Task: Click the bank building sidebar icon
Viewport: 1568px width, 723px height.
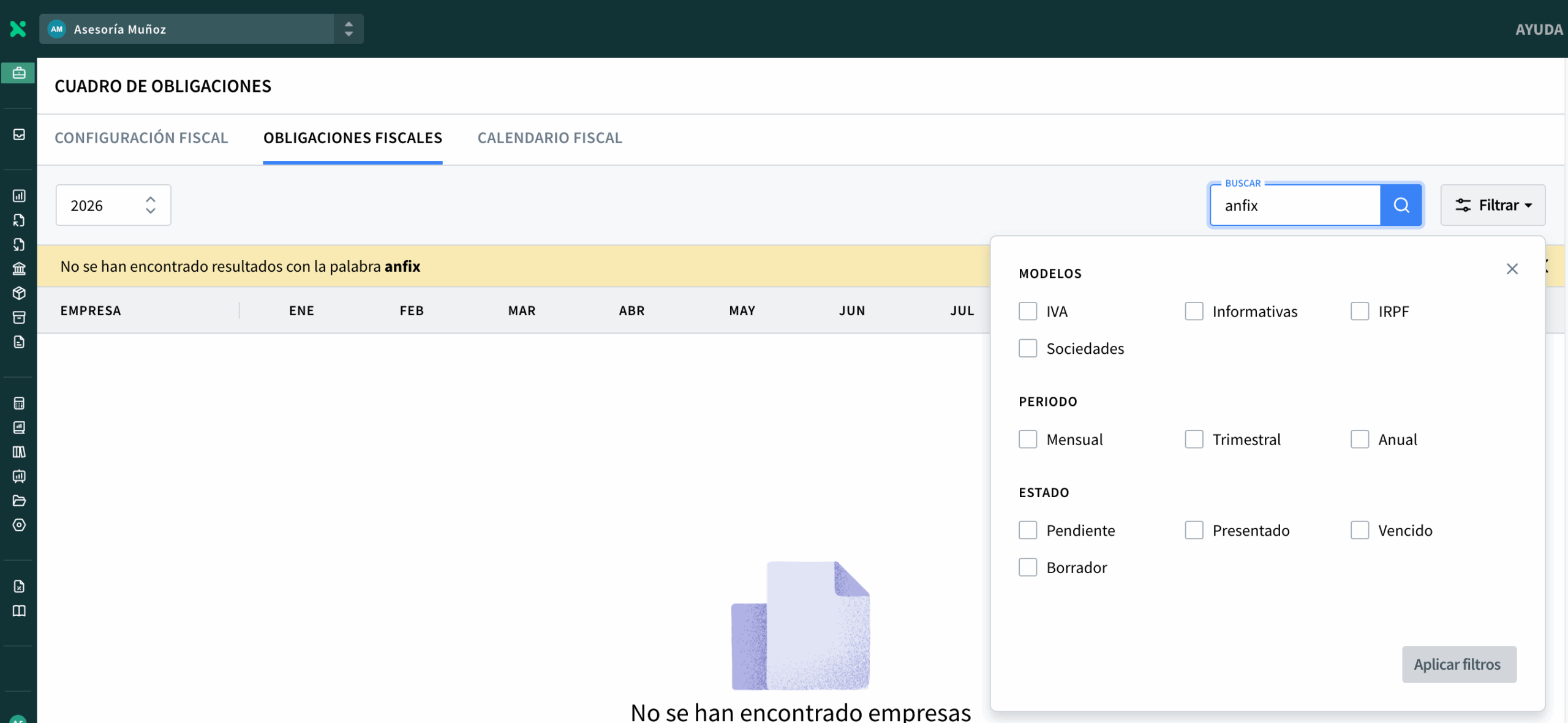Action: (x=19, y=268)
